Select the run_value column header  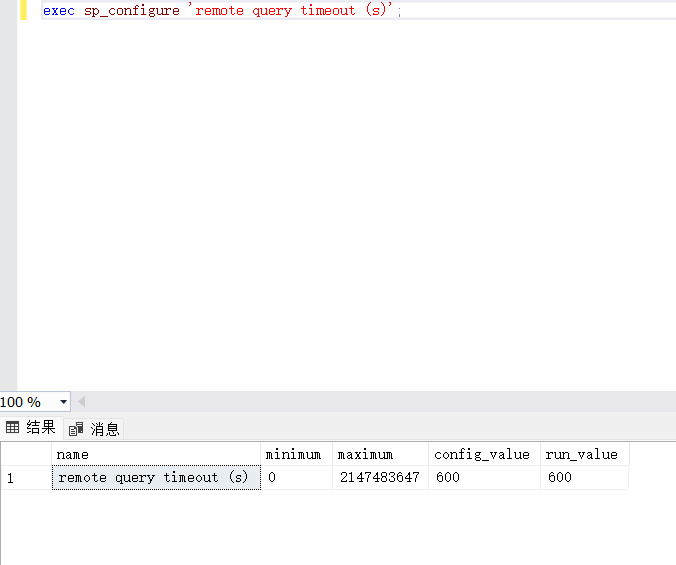(x=585, y=454)
